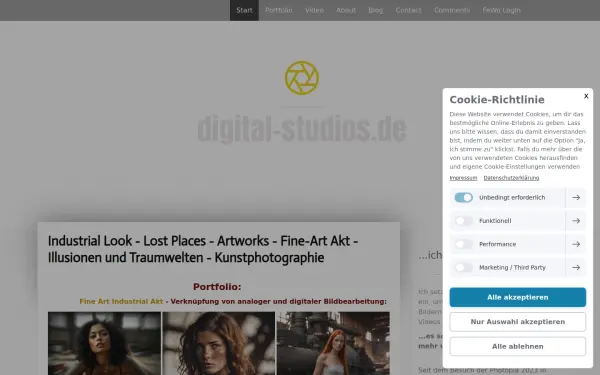This screenshot has height=375, width=600.
Task: Open the Blog menu item
Action: 376,10
